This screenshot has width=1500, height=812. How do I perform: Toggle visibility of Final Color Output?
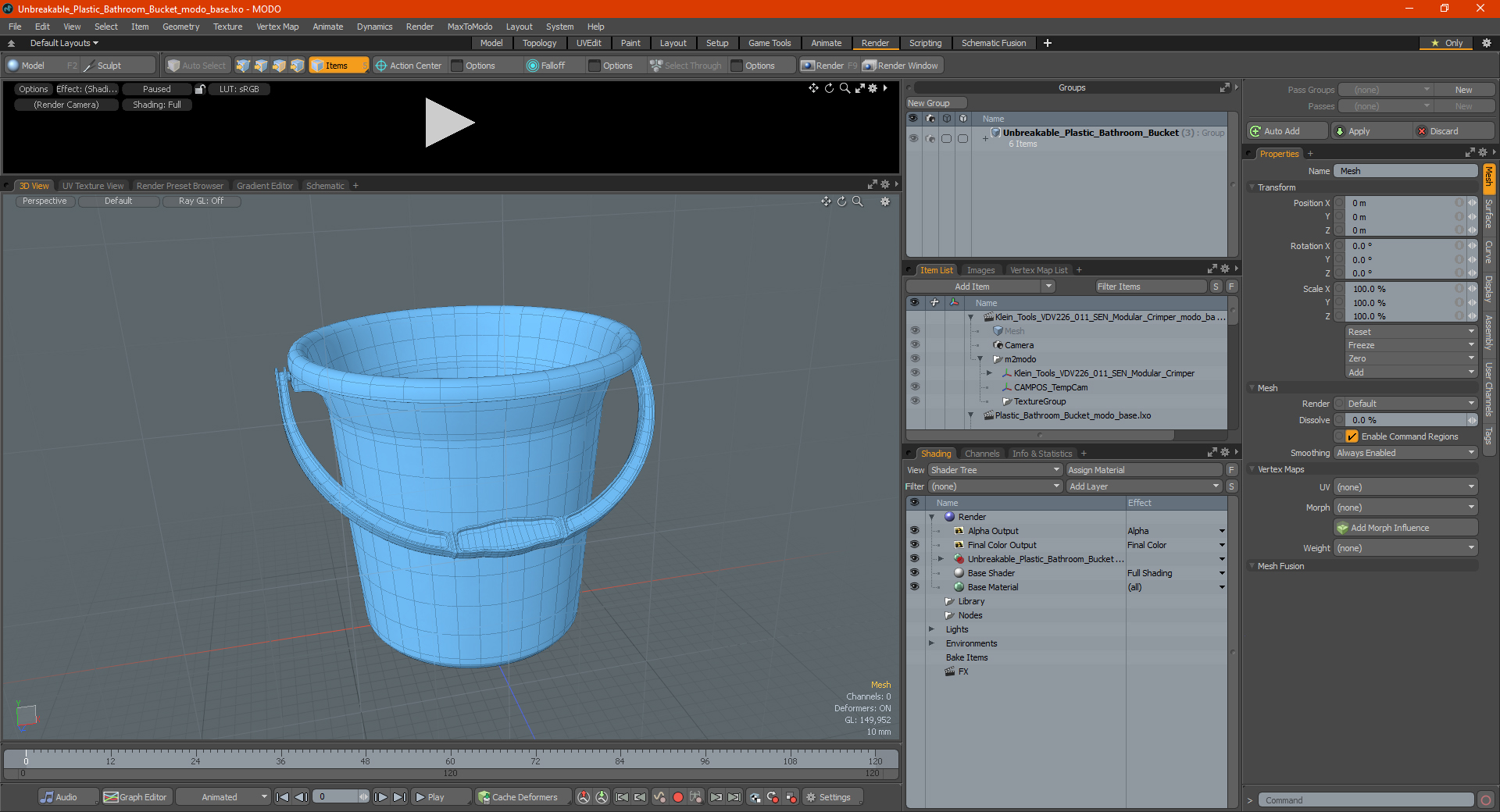coord(914,545)
